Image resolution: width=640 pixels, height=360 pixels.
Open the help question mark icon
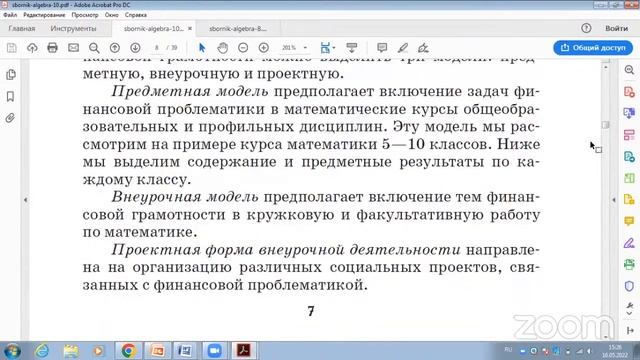[x=586, y=28]
